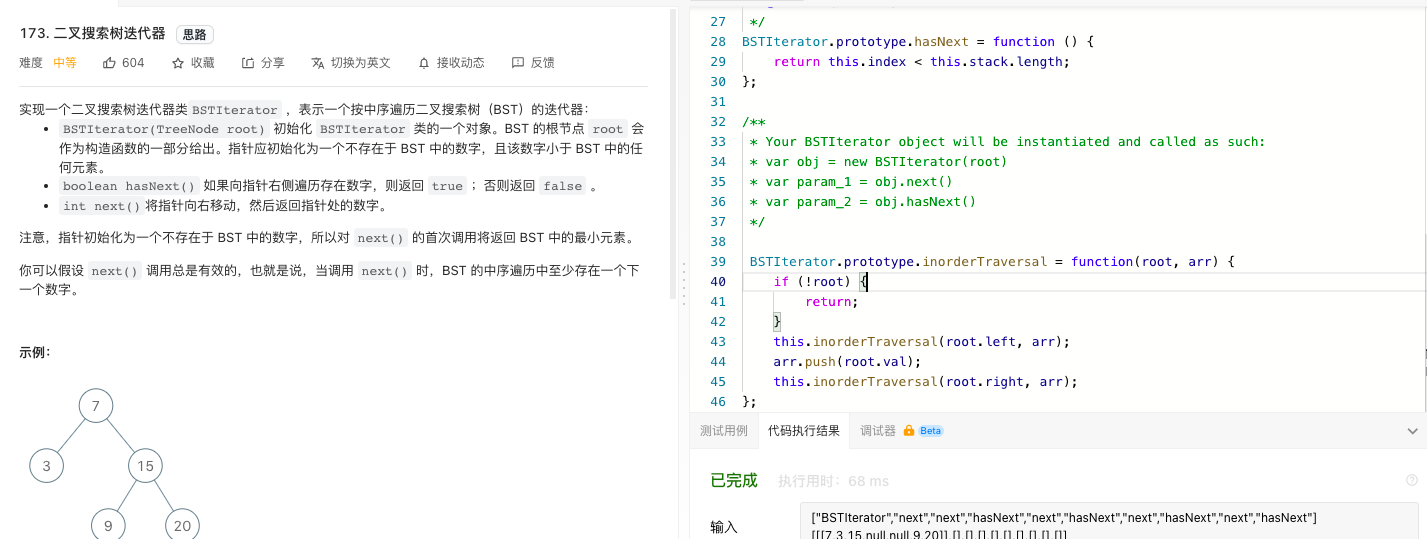
Task: Click the 执行用时: 68 ms text
Action: coord(834,481)
